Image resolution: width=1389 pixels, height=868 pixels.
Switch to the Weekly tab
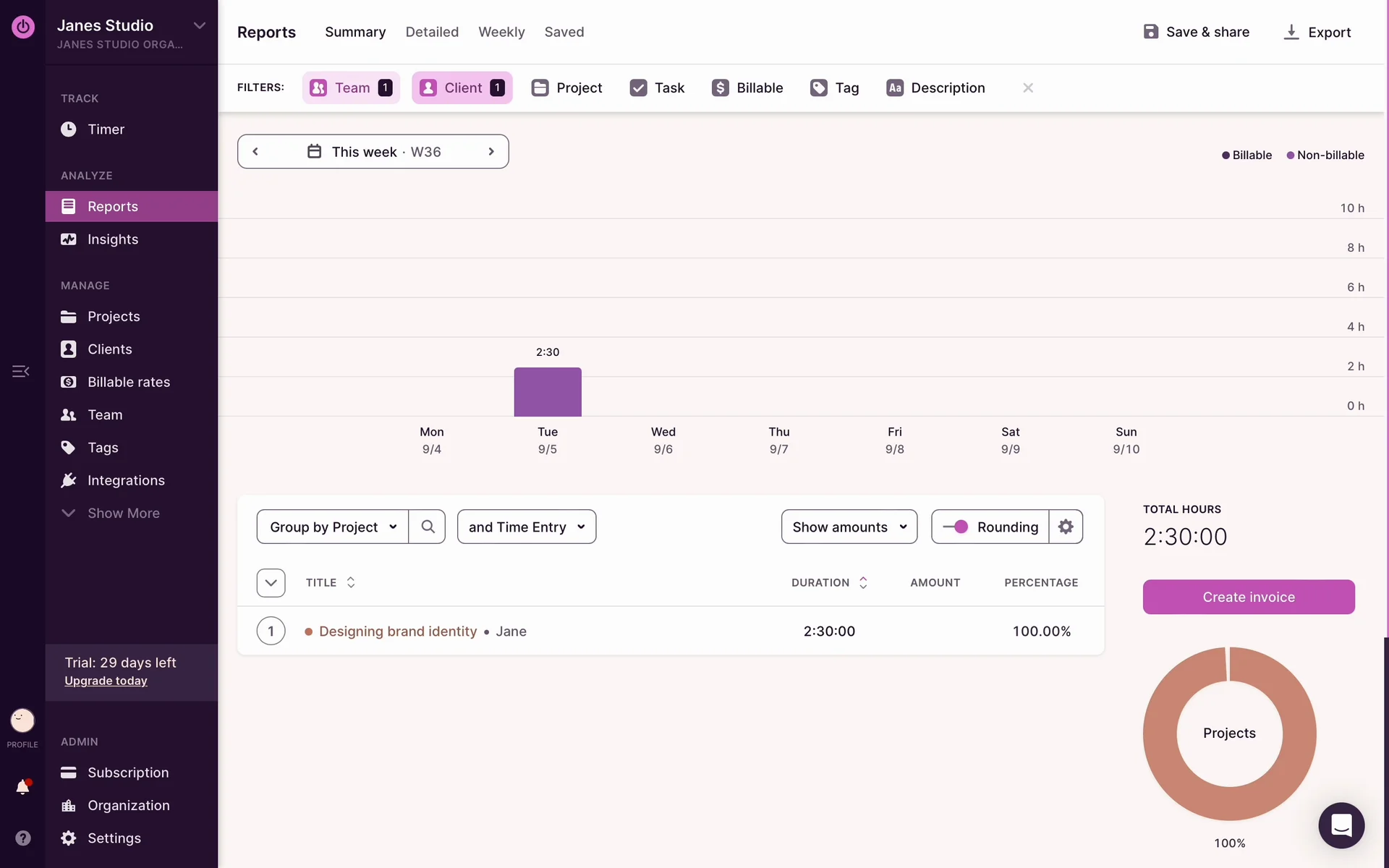pyautogui.click(x=501, y=32)
